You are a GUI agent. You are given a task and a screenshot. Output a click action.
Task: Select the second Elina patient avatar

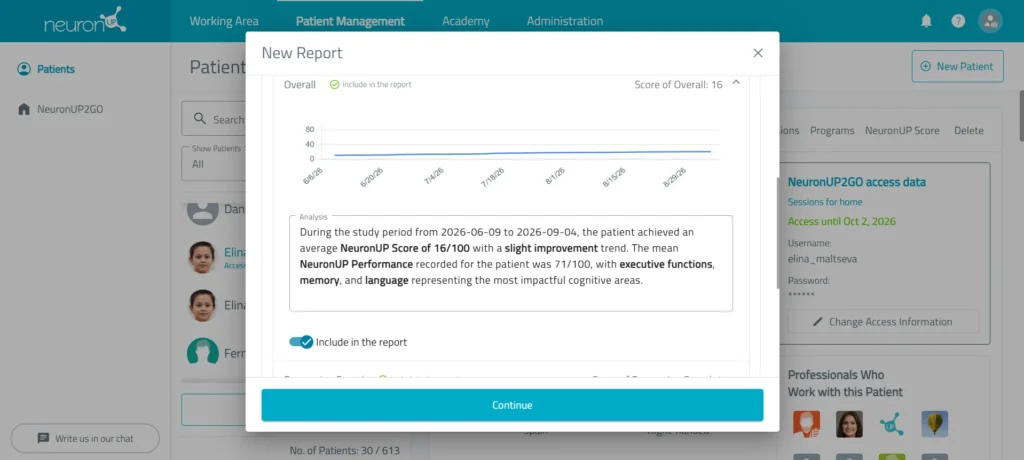[x=202, y=305]
